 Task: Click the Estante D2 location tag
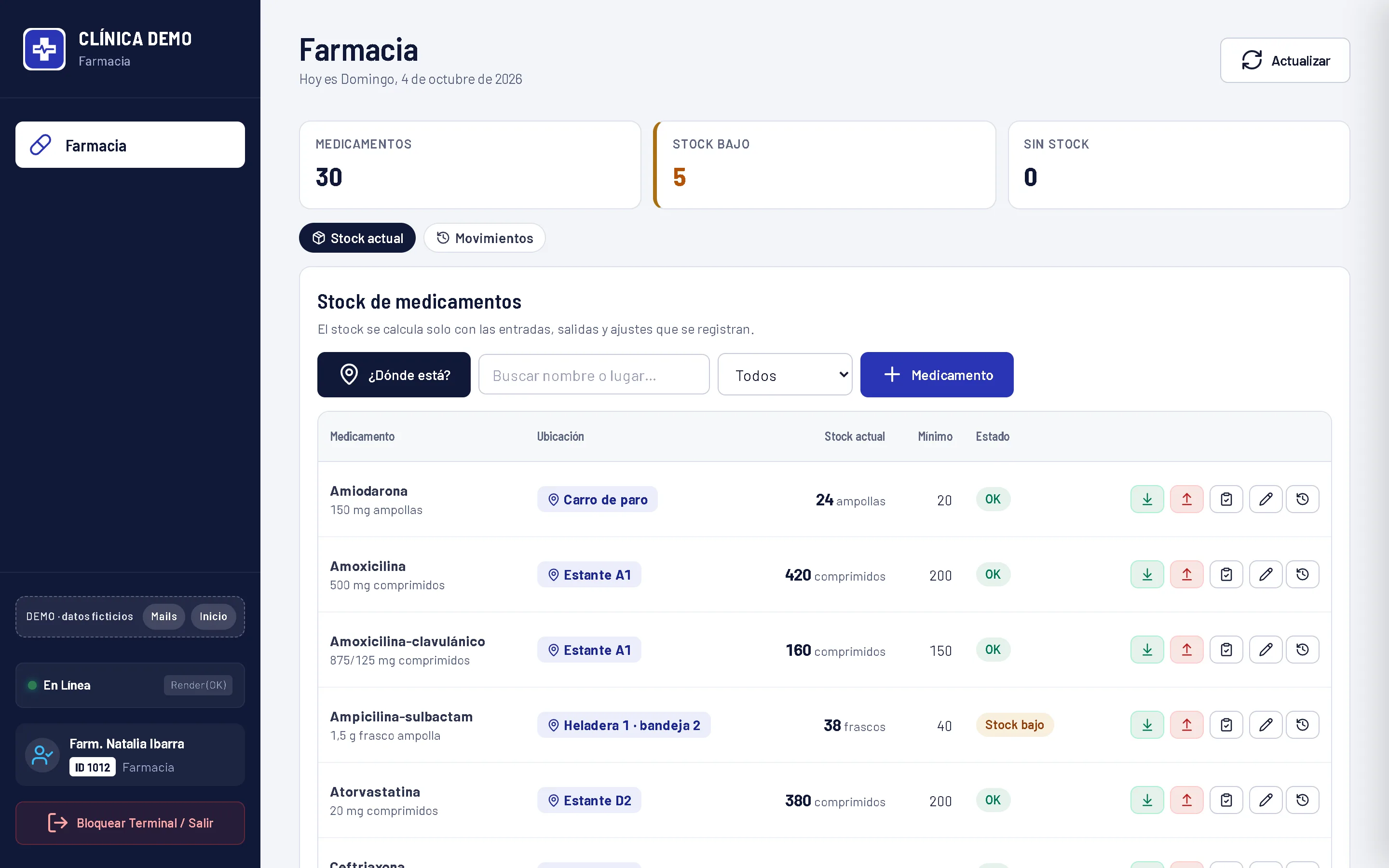point(589,800)
